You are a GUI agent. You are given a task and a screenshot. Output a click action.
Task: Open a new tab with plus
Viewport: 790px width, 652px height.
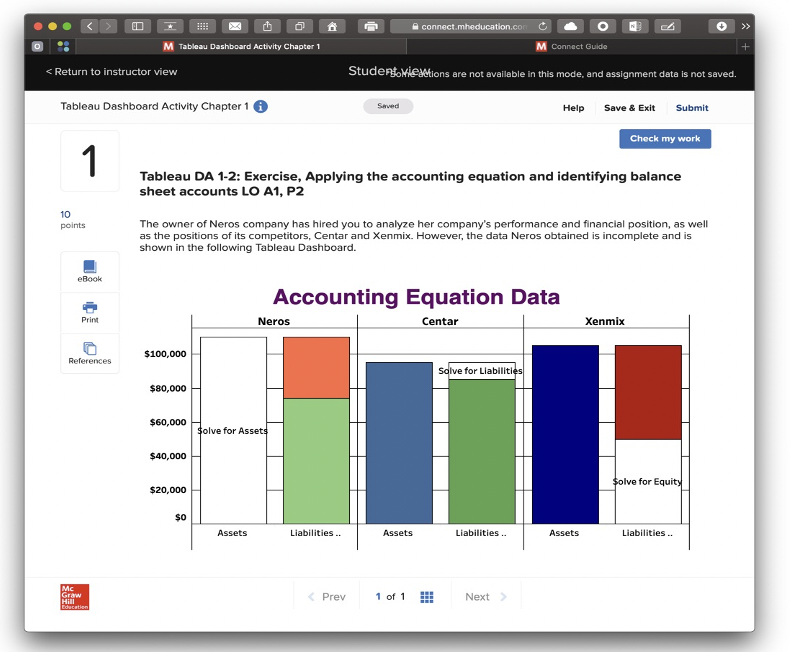(x=746, y=46)
